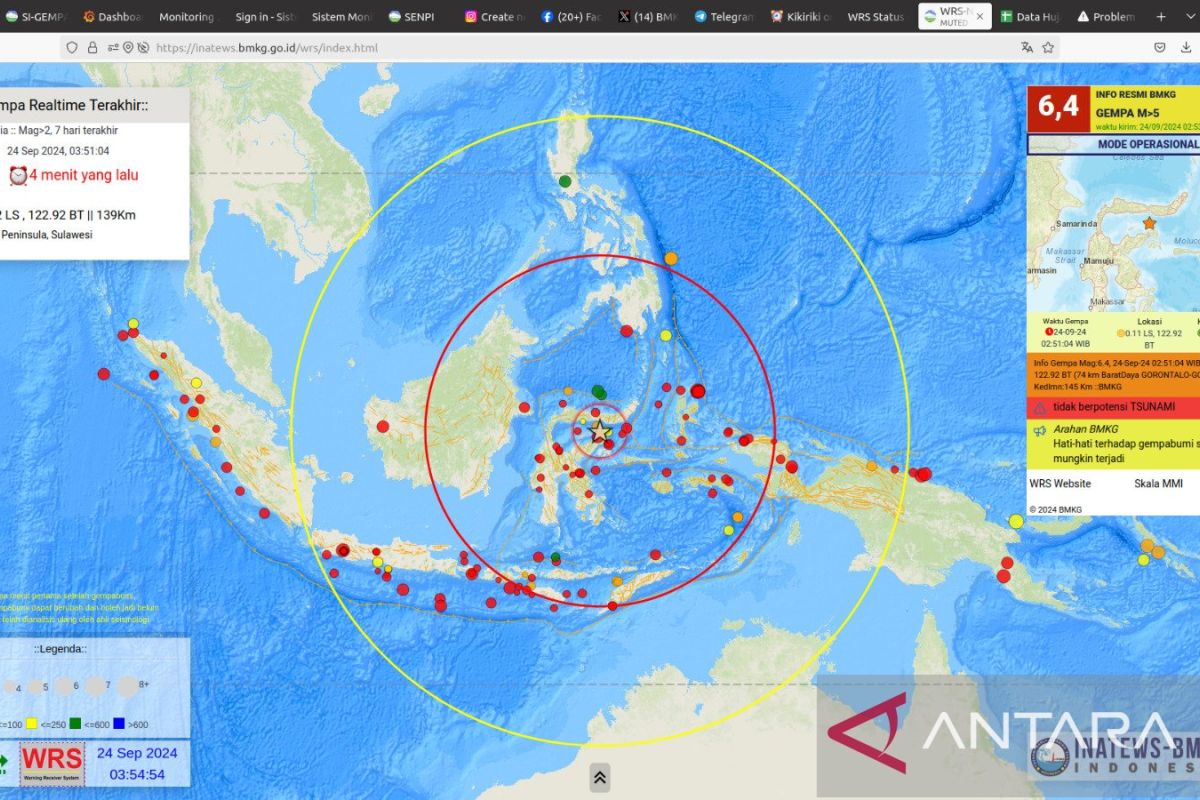Open the Pocket save icon

[1160, 47]
